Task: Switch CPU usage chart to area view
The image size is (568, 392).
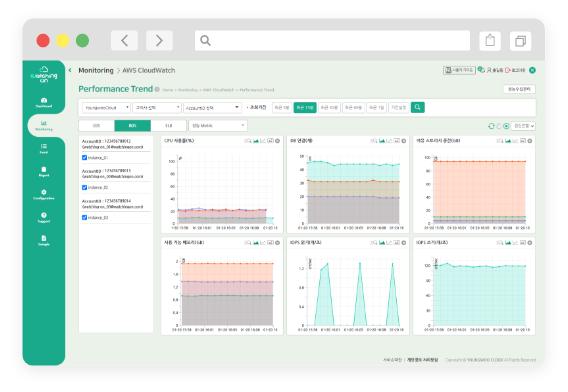Action: (256, 141)
